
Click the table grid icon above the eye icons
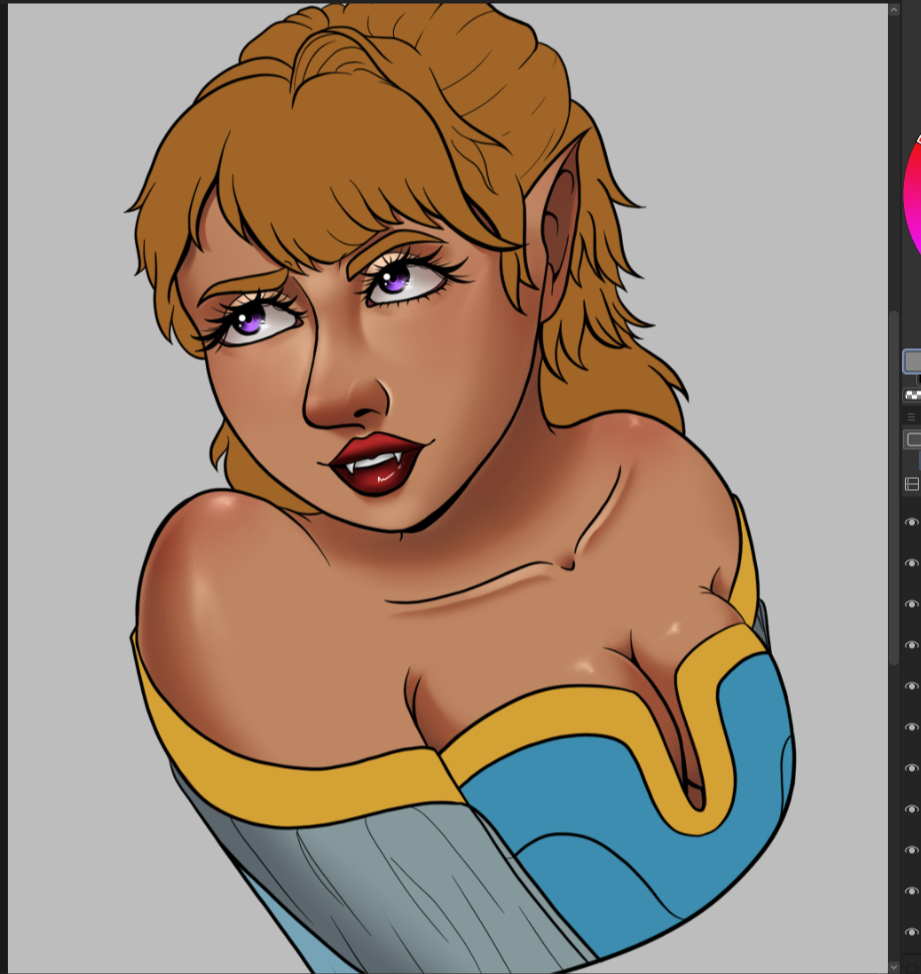[911, 484]
